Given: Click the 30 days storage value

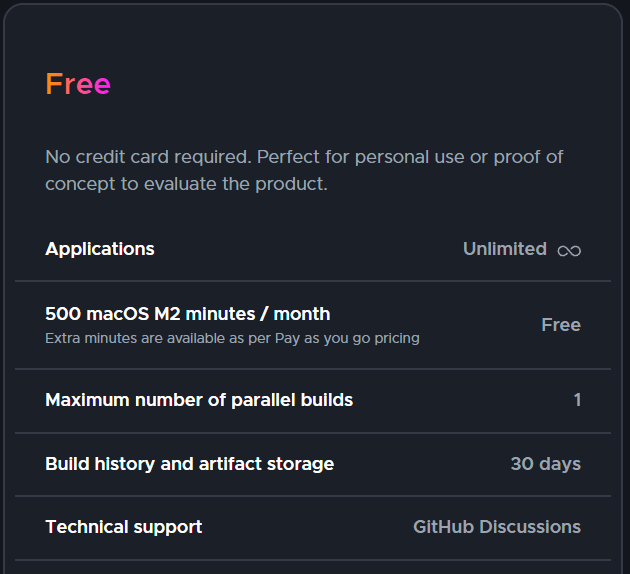Looking at the screenshot, I should (546, 464).
